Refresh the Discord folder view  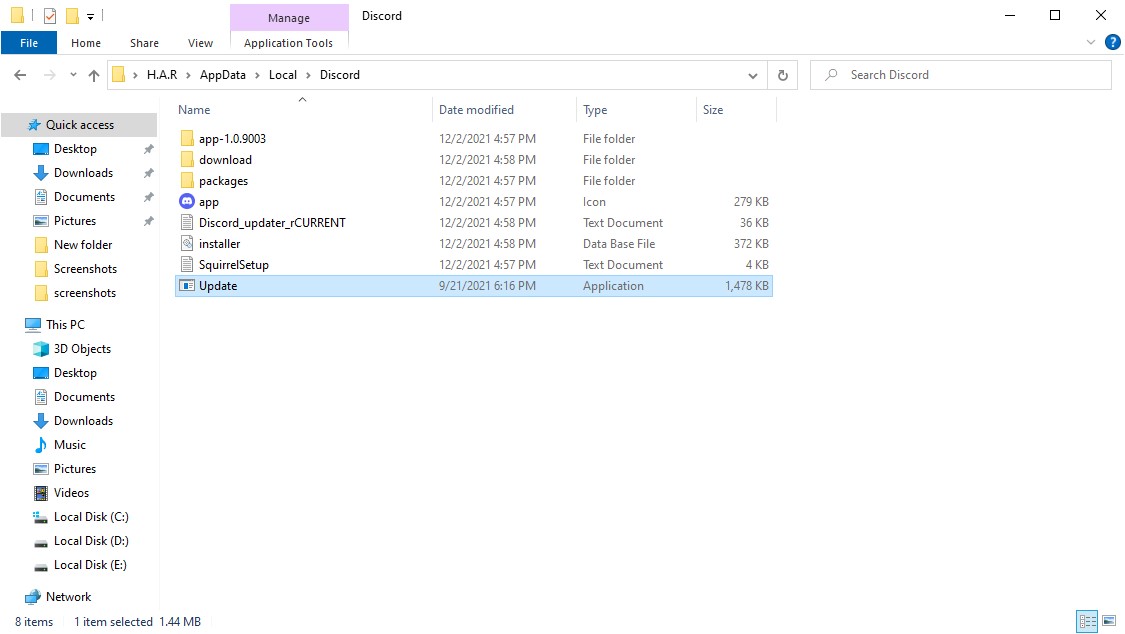(x=783, y=75)
